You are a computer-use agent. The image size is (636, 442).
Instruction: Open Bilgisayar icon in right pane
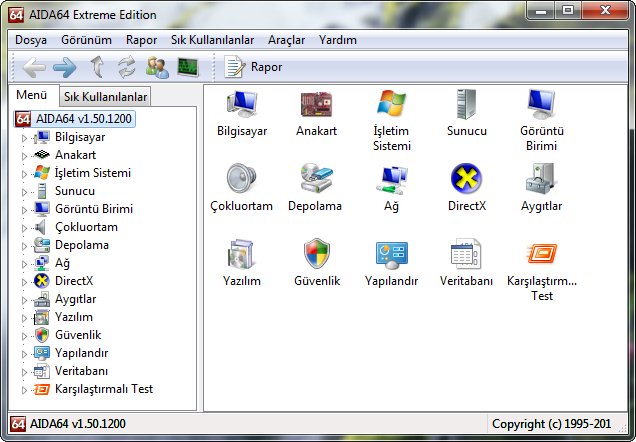point(242,104)
